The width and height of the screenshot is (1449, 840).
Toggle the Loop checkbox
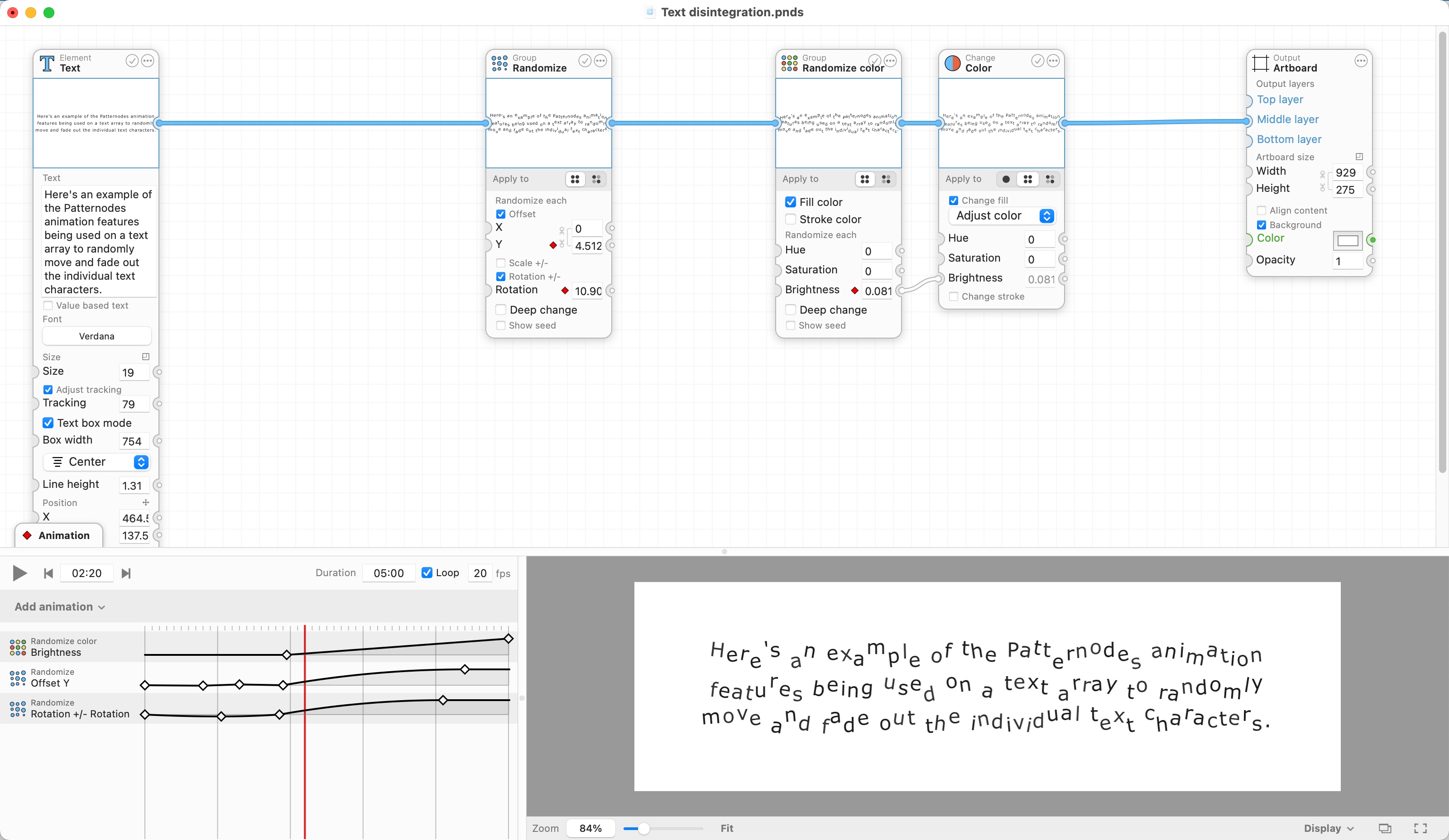coord(427,572)
